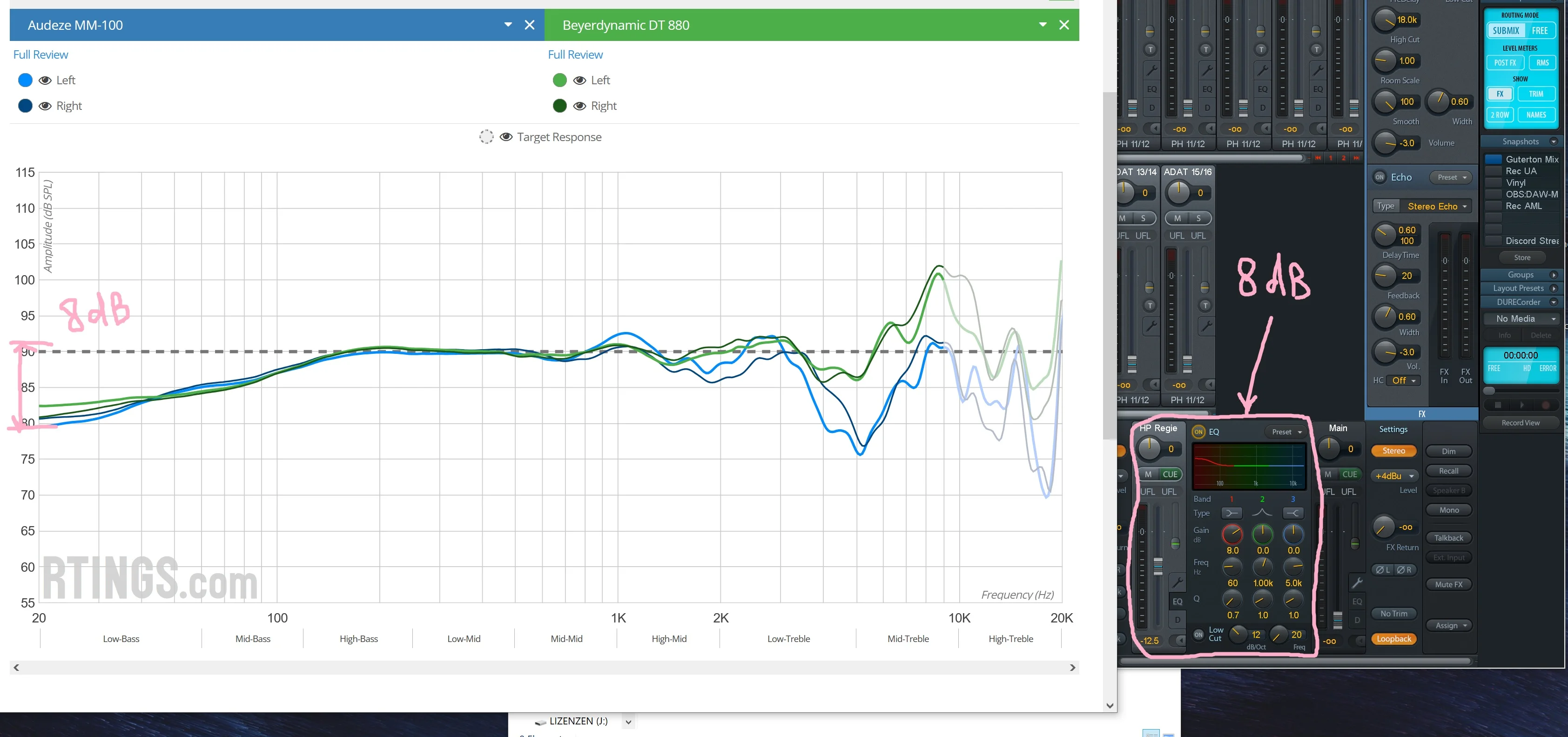Invert phase on the left channel
This screenshot has width=1568, height=737.
tap(1382, 570)
